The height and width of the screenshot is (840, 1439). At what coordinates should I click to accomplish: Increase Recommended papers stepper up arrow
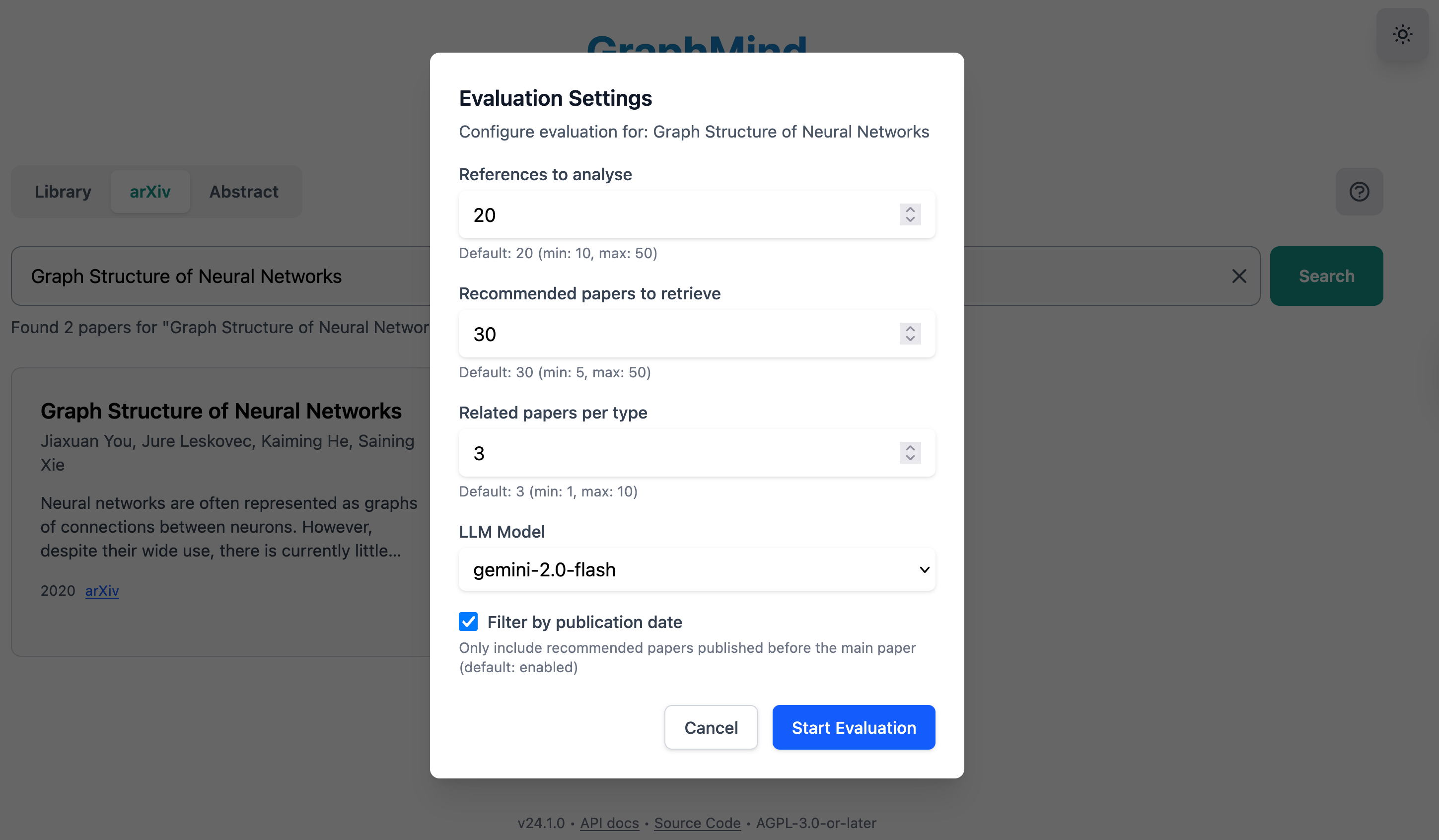(910, 328)
